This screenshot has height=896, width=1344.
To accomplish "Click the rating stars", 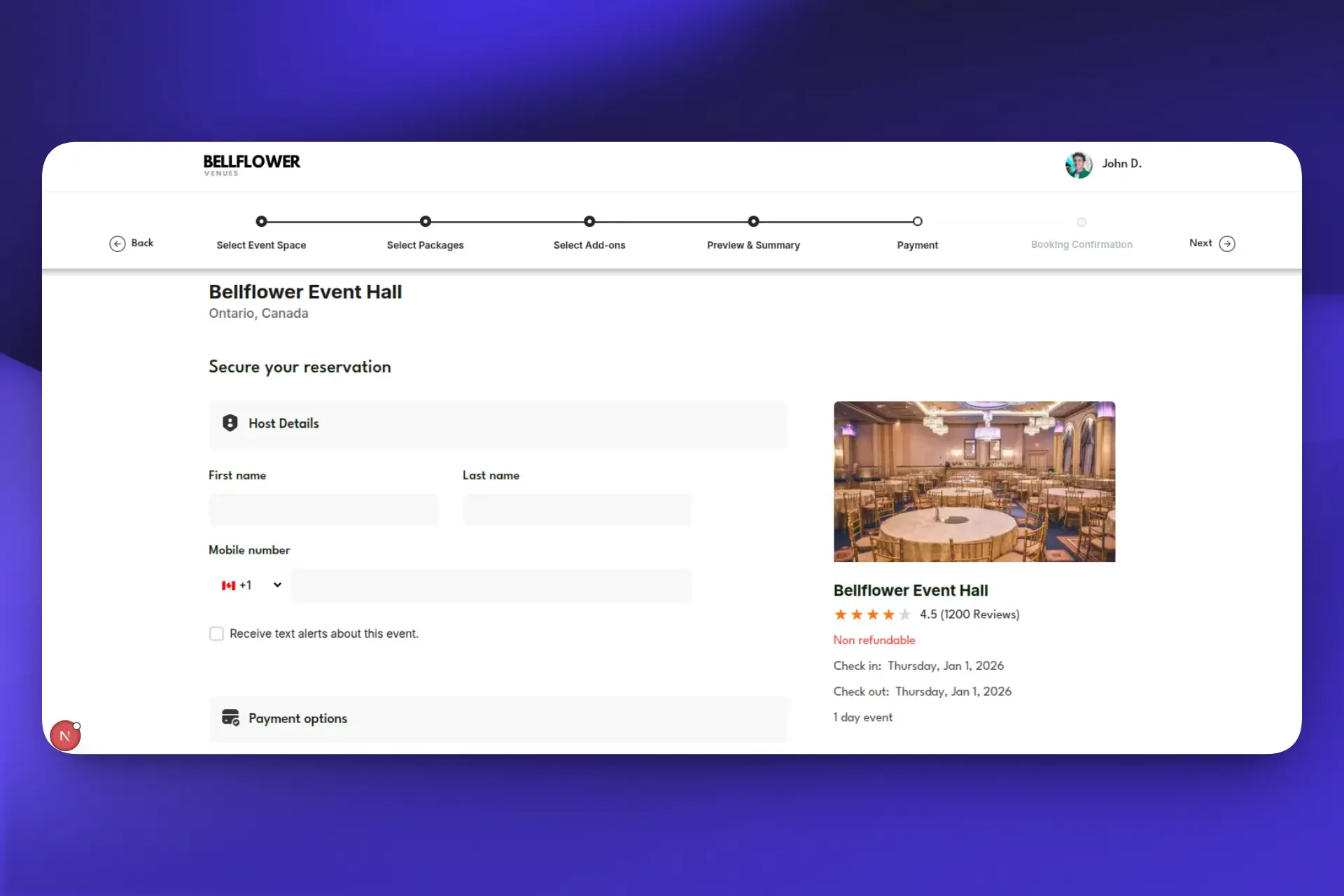I will [872, 615].
